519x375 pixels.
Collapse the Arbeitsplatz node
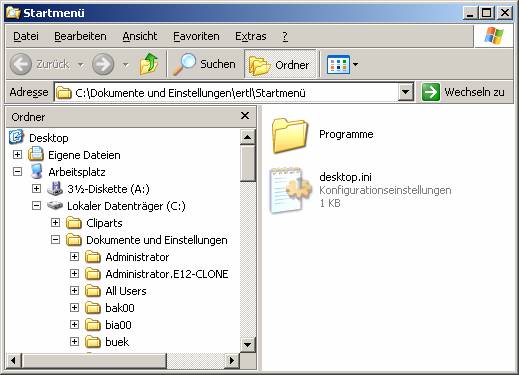[17, 172]
